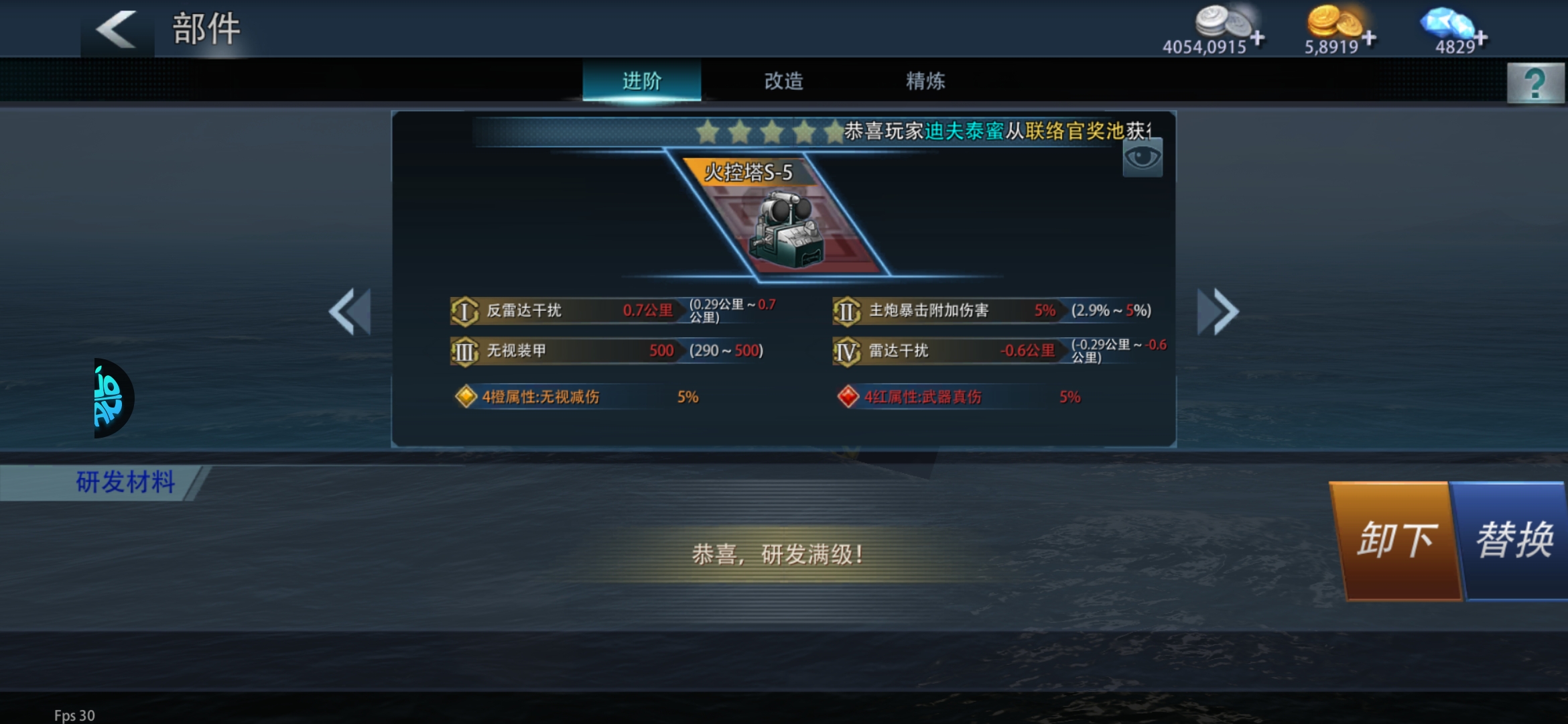Add silver coins with the plus icon

[1258, 38]
